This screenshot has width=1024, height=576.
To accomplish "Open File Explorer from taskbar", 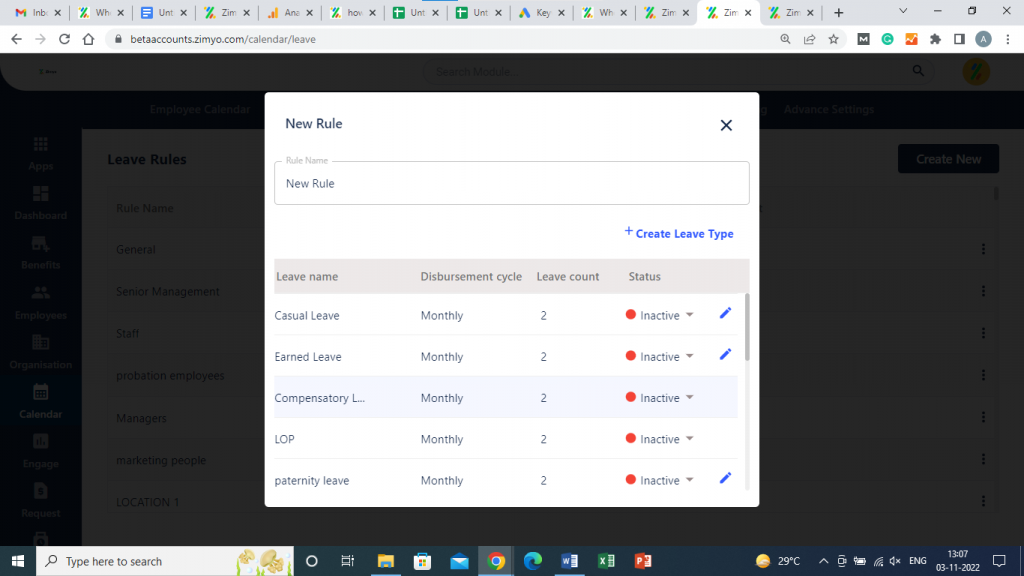I will (385, 561).
